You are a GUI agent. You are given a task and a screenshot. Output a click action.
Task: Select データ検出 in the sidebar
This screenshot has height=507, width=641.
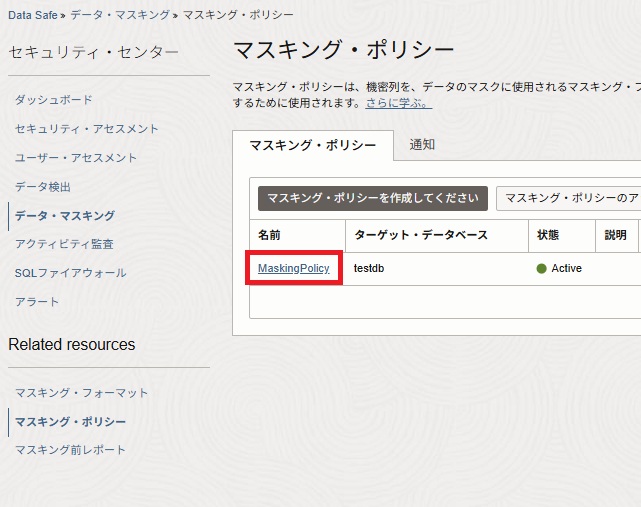pos(43,186)
